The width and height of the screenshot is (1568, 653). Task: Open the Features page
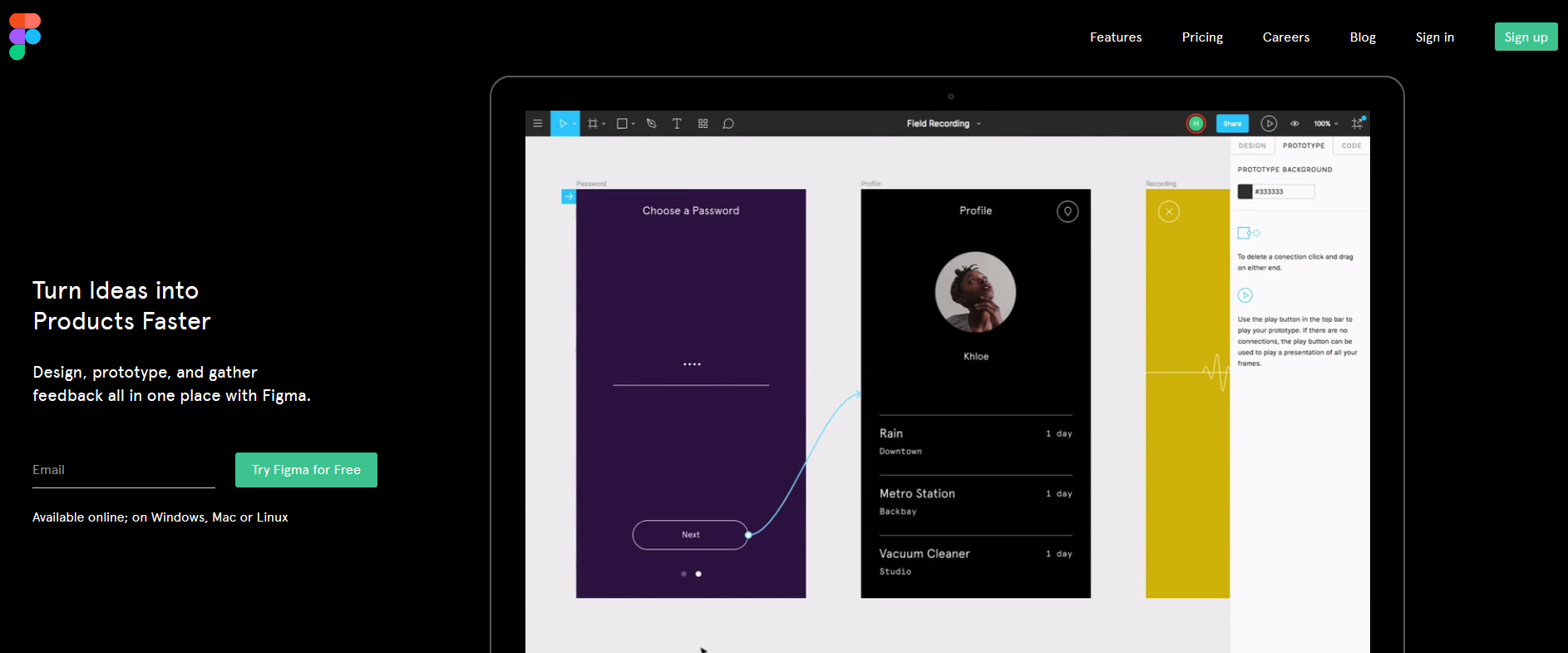(x=1116, y=37)
